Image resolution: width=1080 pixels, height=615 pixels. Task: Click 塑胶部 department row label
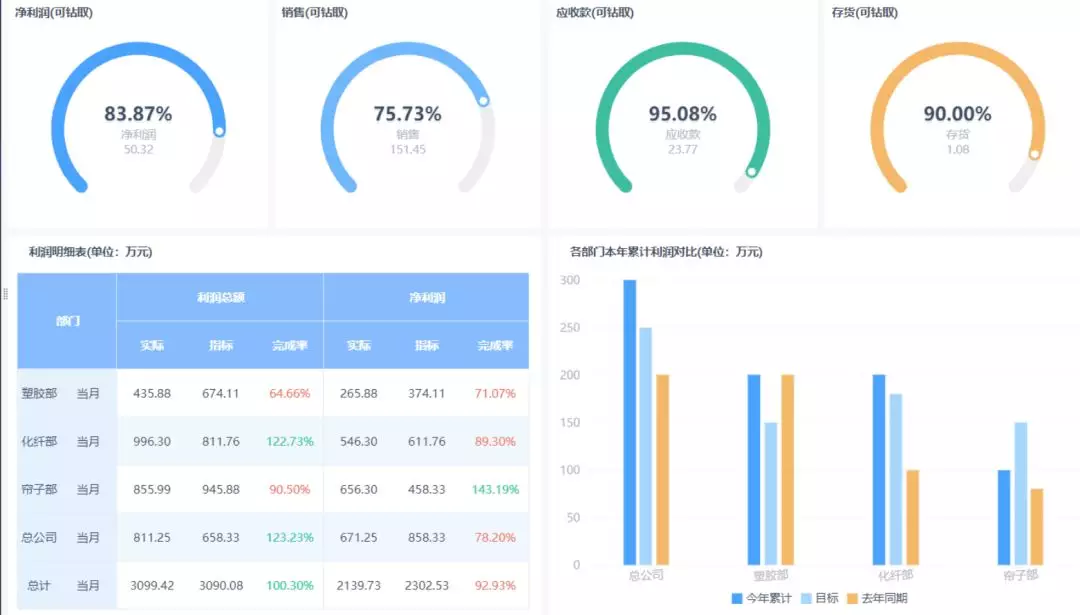(39, 393)
